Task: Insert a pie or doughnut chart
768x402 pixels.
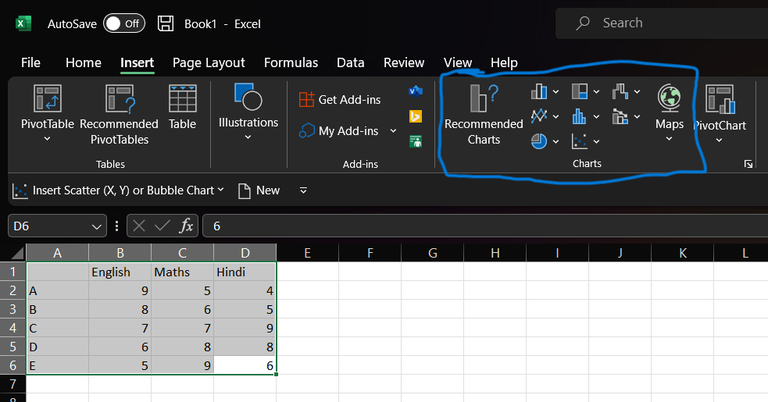Action: pyautogui.click(x=539, y=141)
